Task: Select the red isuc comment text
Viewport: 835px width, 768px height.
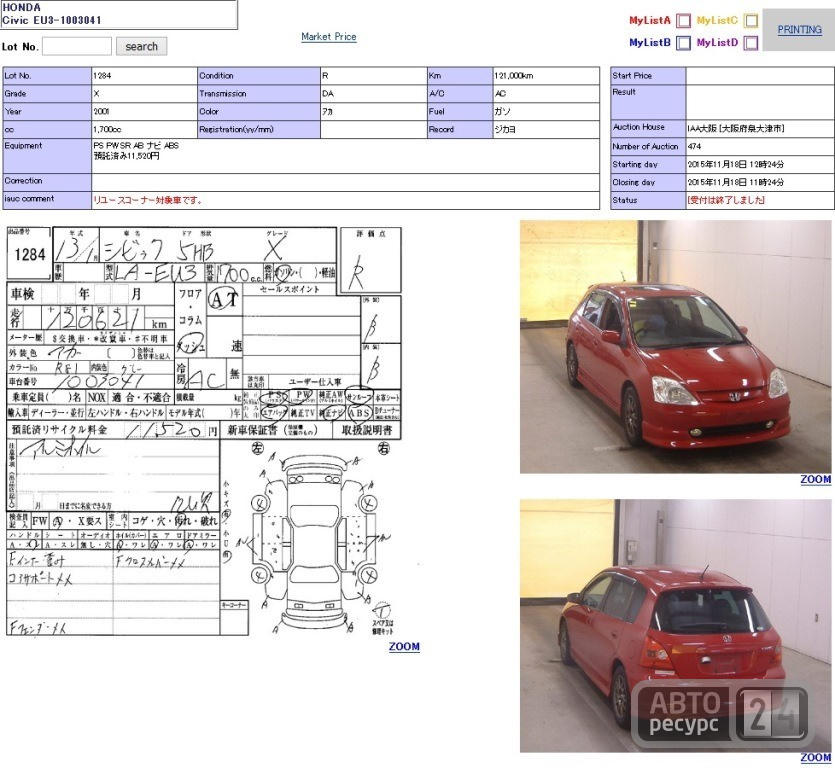Action: [x=148, y=200]
